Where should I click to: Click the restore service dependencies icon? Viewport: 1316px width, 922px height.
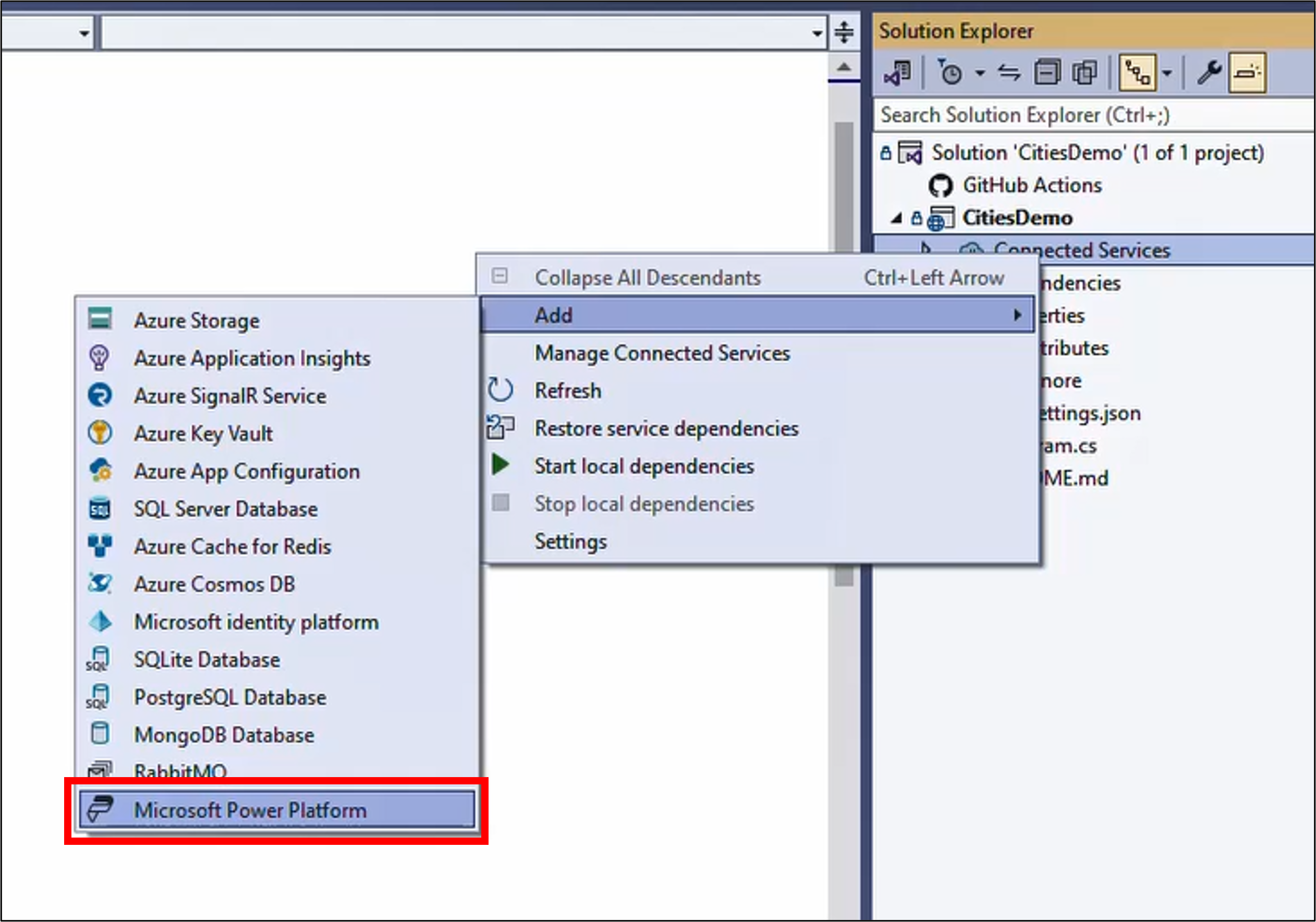(501, 427)
